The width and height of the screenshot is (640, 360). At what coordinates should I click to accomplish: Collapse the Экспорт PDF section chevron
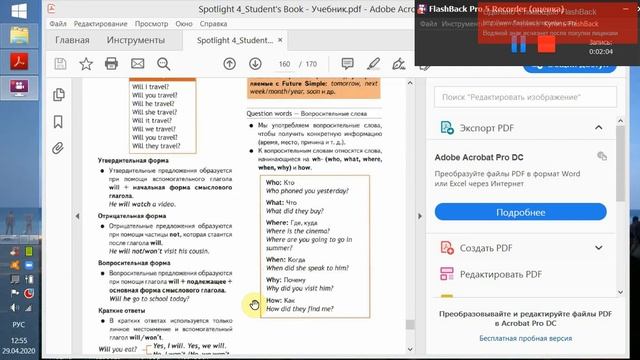(x=598, y=128)
